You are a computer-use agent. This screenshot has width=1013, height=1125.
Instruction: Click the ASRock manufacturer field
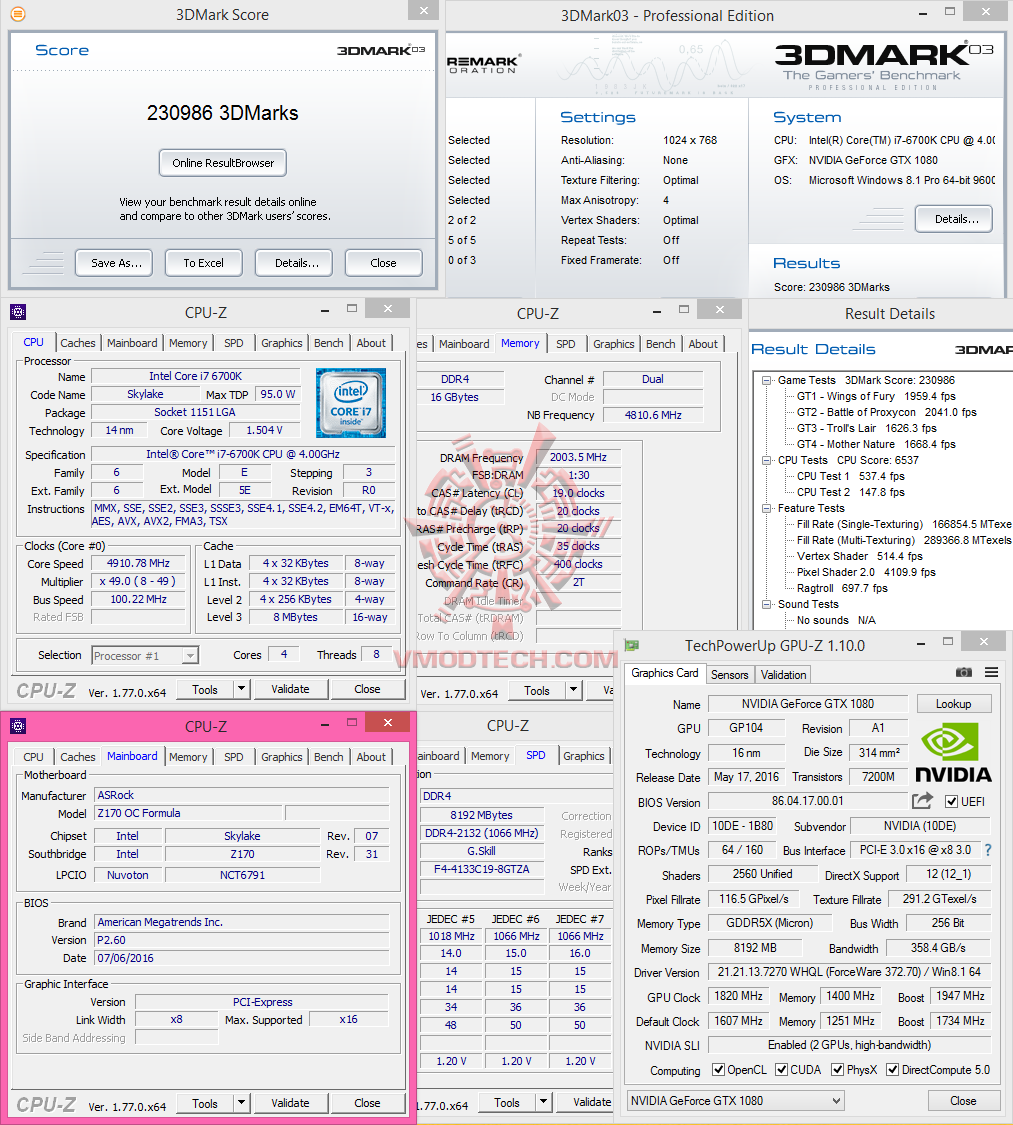pyautogui.click(x=242, y=795)
